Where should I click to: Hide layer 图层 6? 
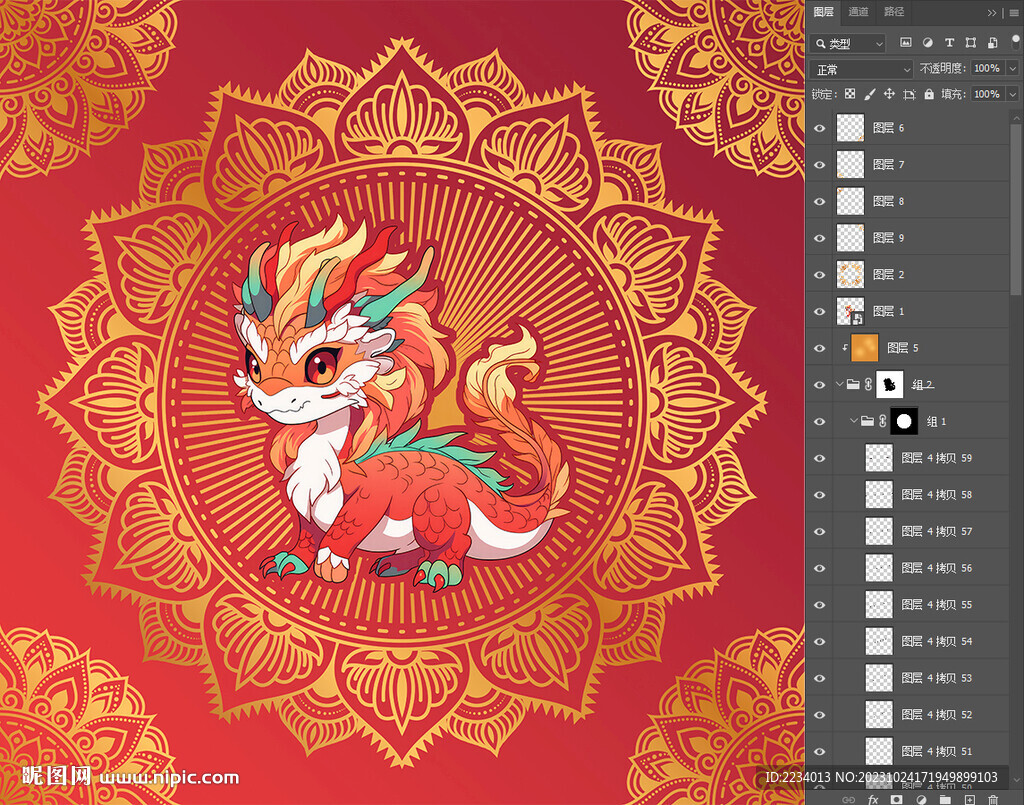click(x=820, y=128)
